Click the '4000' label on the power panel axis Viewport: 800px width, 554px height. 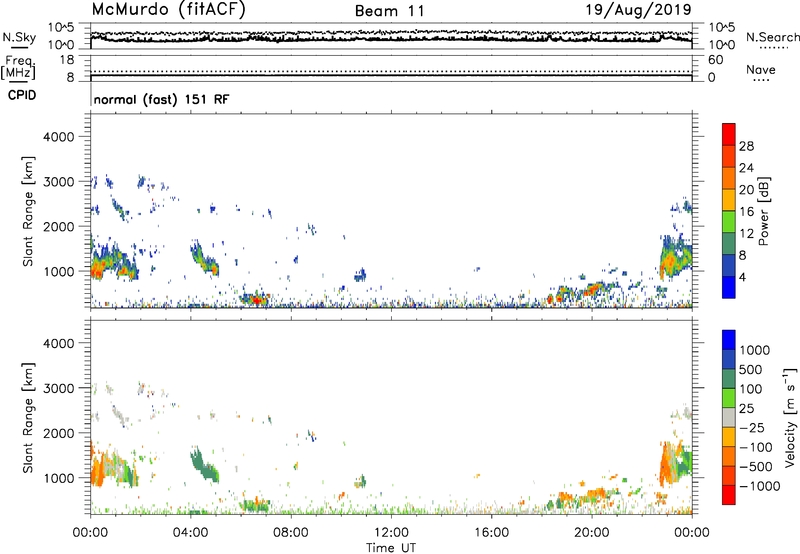point(58,137)
